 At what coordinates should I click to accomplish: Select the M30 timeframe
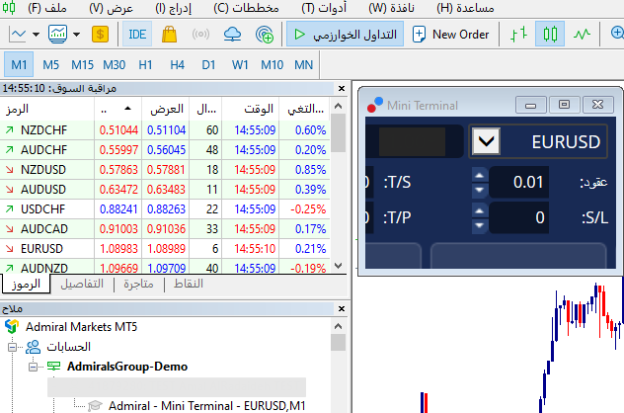point(114,64)
